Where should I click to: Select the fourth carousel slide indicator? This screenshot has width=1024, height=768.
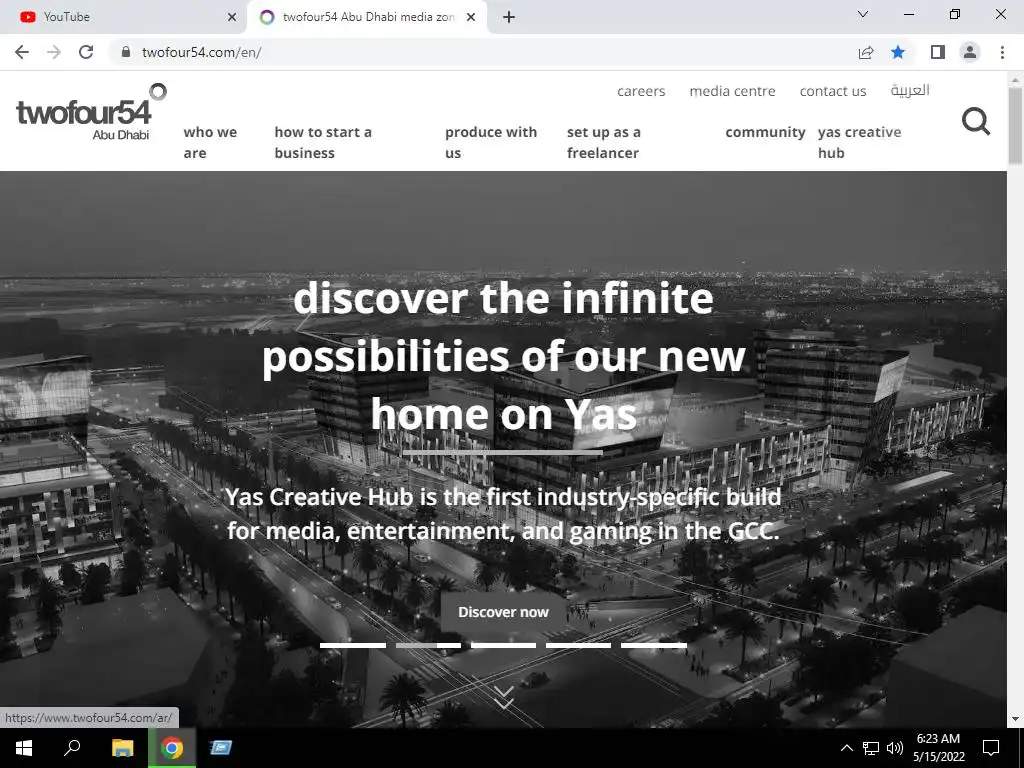[x=579, y=645]
